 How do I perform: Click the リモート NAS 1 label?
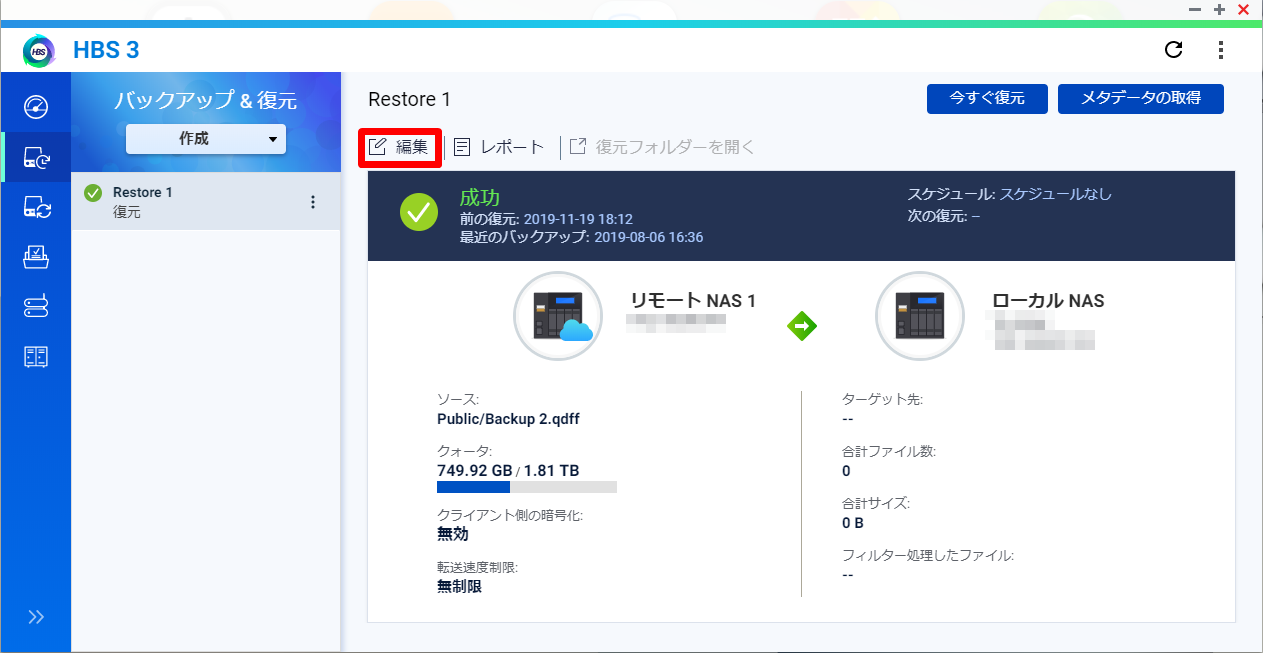tap(693, 300)
